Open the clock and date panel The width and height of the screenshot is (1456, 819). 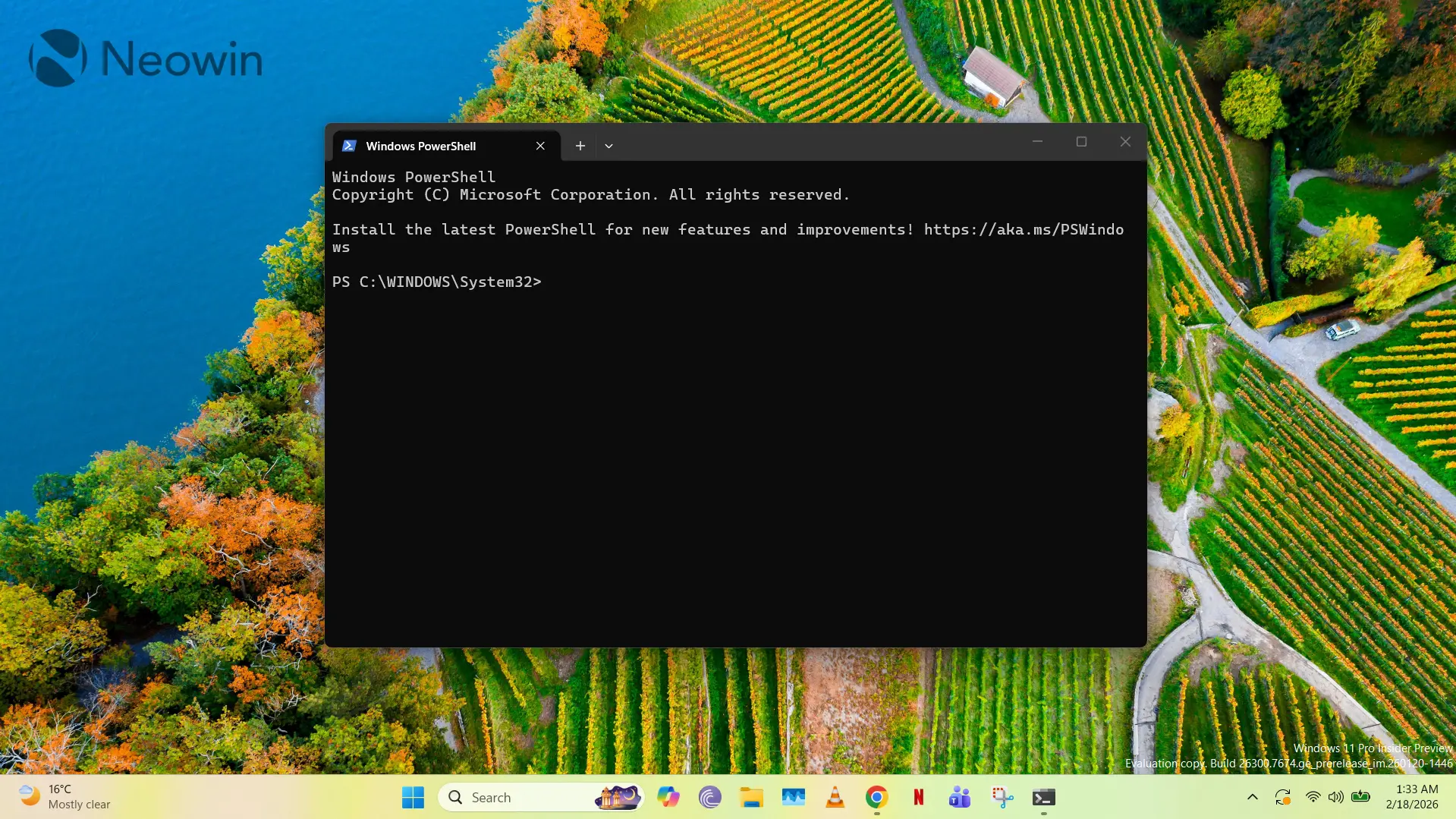(x=1411, y=797)
